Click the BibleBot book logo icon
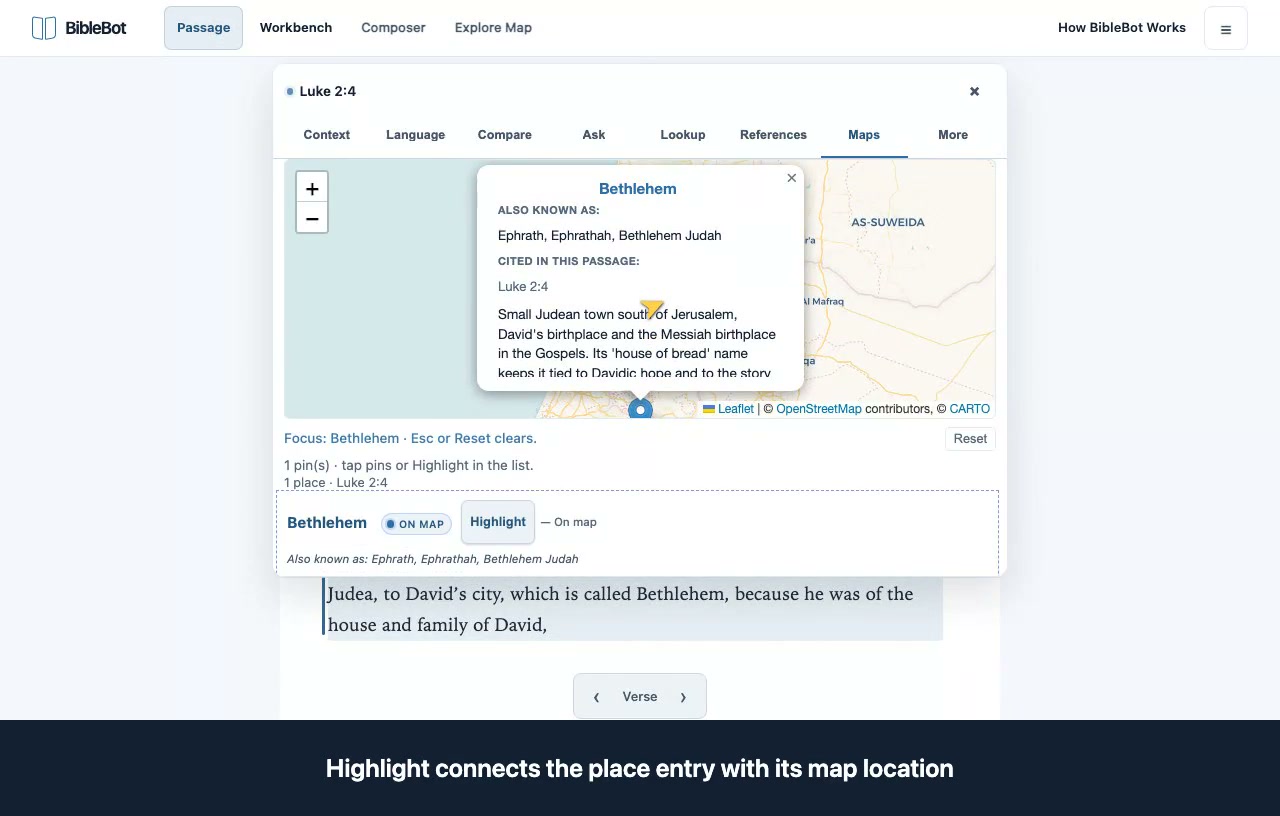Image resolution: width=1280 pixels, height=816 pixels. [x=44, y=28]
